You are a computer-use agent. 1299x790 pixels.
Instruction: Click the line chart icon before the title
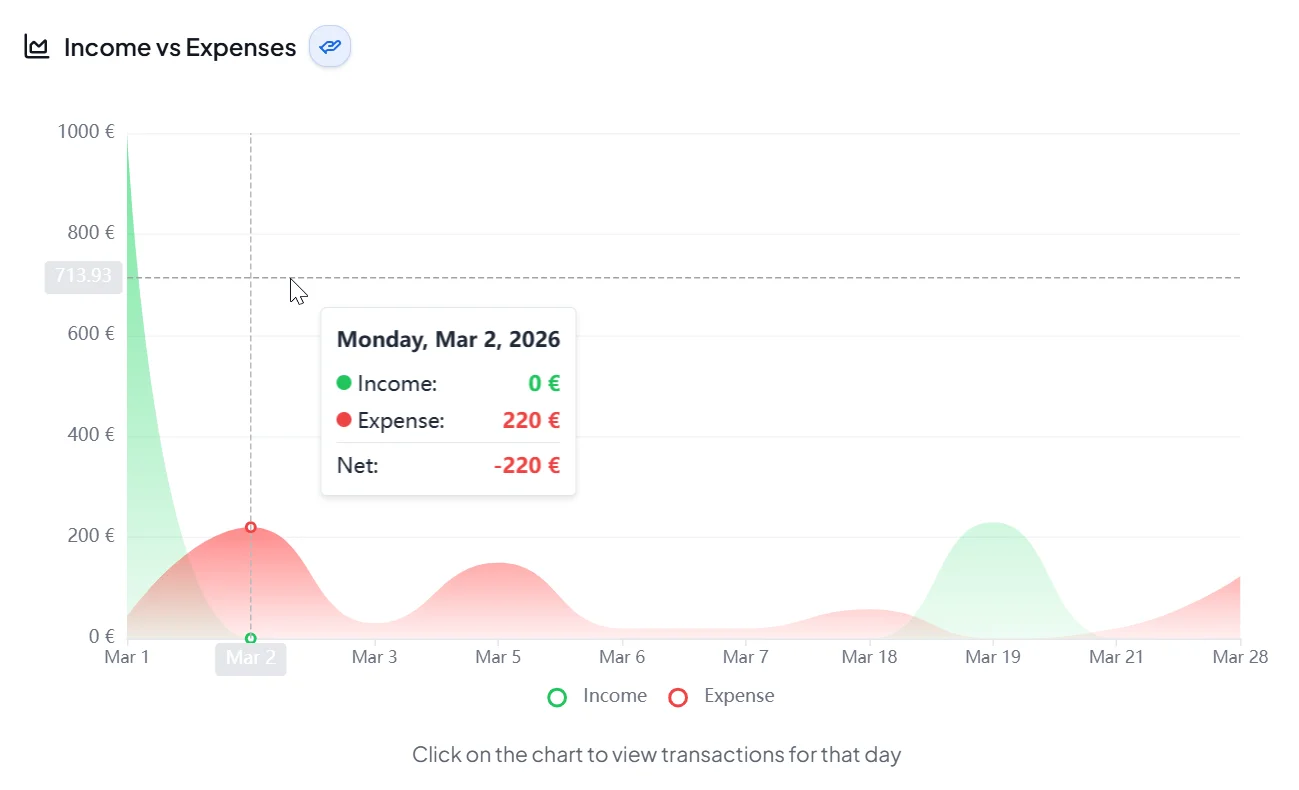(37, 47)
